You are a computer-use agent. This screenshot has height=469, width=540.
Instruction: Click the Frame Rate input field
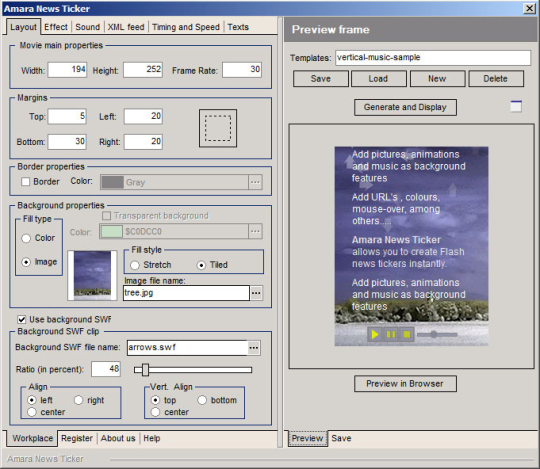pos(242,70)
